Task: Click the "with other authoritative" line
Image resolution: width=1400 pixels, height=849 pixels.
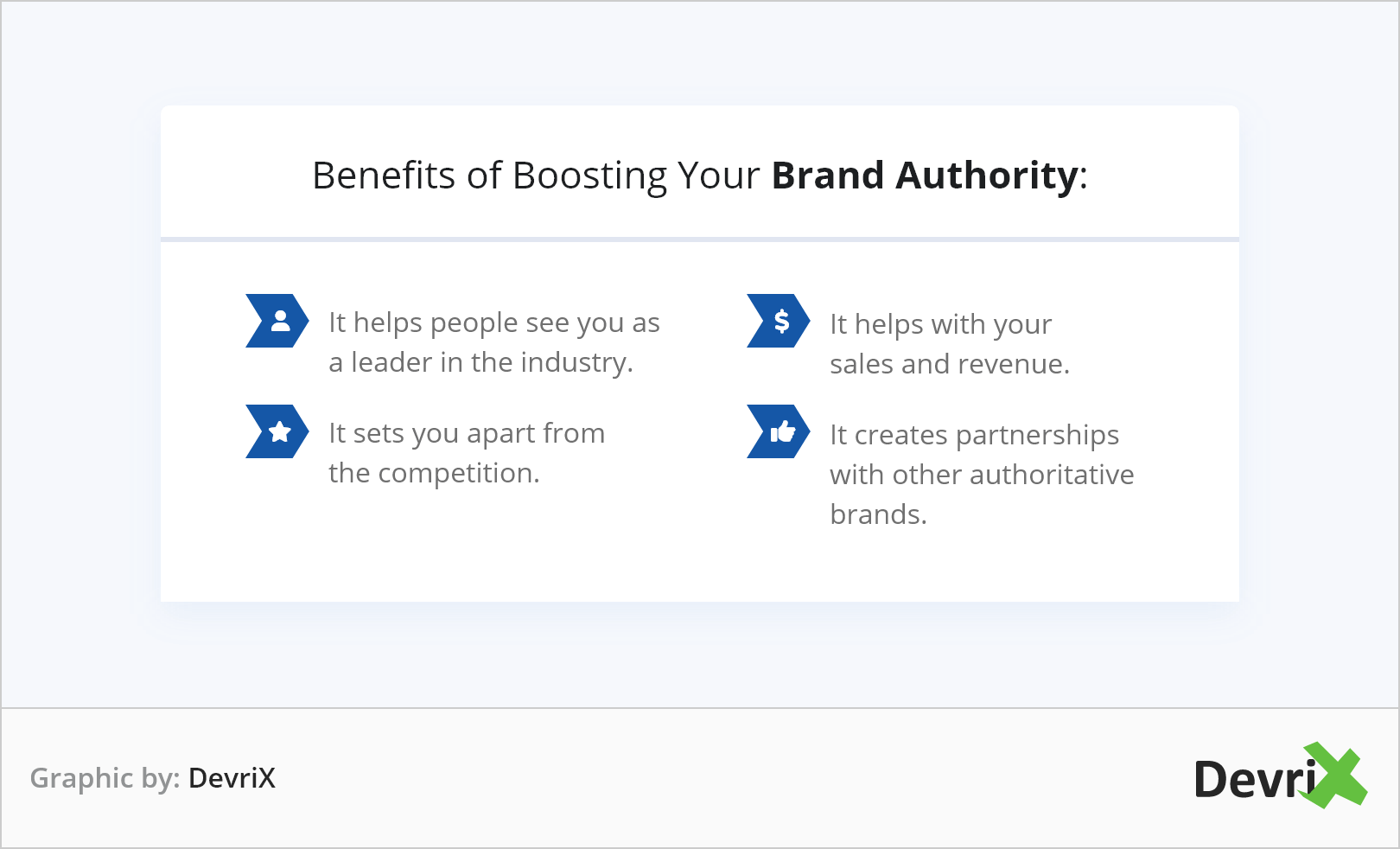Action: coord(982,475)
